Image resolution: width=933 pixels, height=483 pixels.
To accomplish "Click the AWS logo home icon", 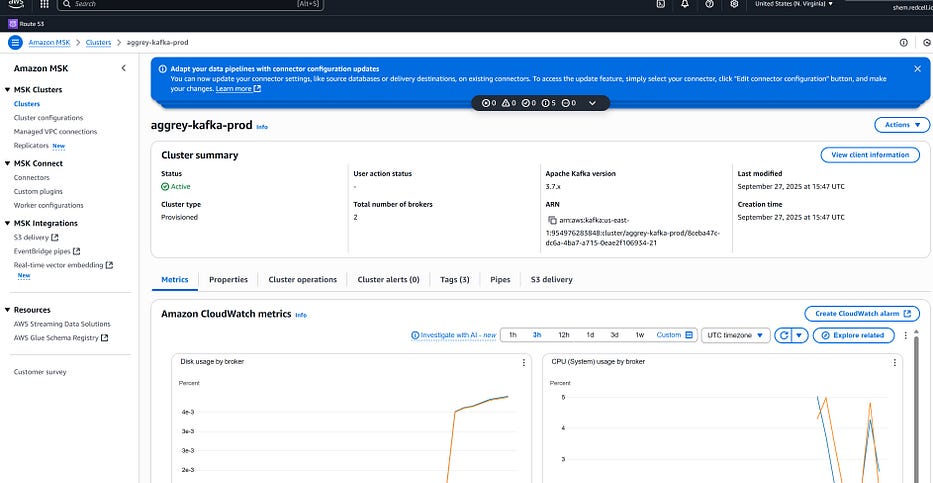I will coord(16,3).
